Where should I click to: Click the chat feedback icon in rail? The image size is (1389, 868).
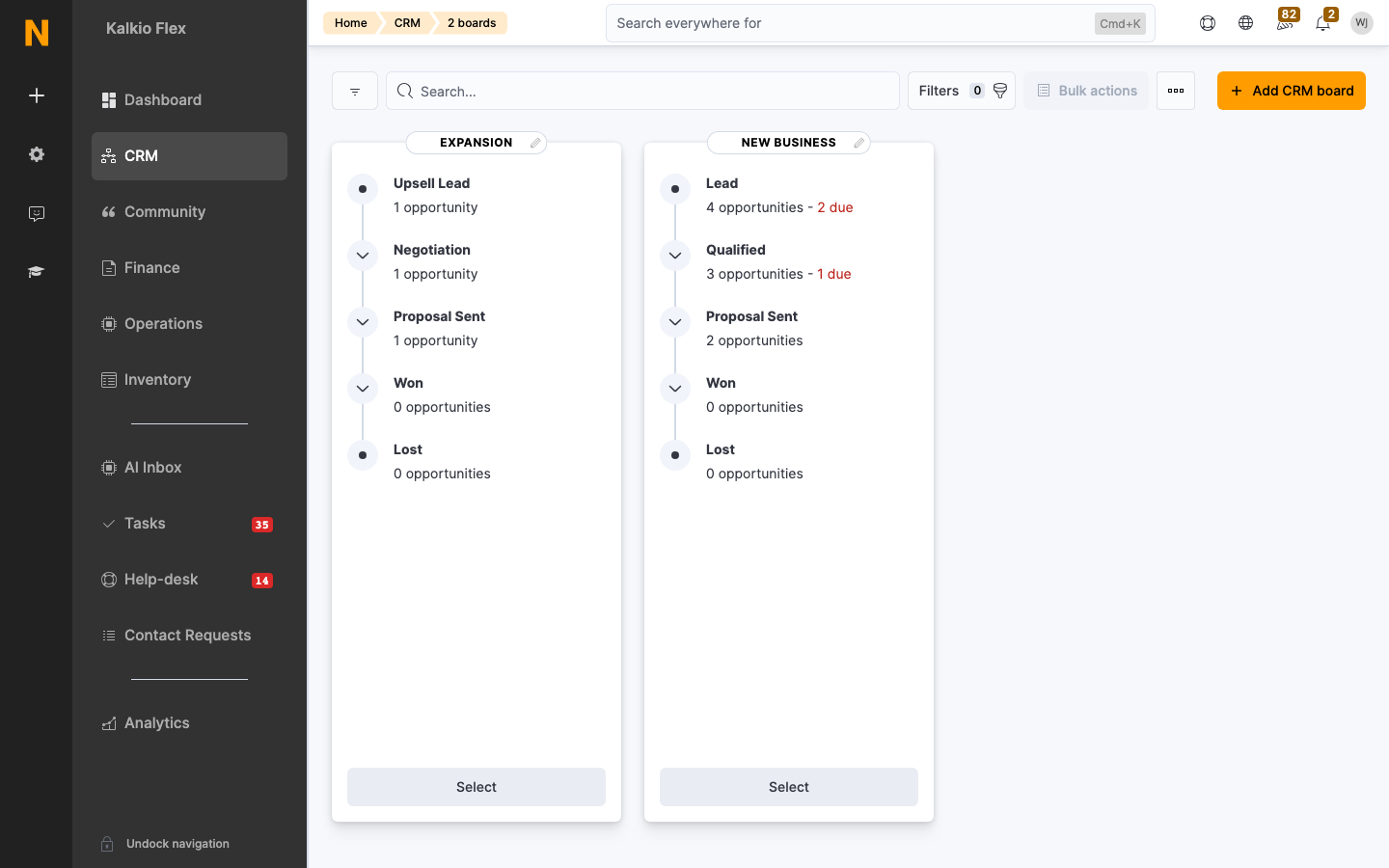(37, 214)
